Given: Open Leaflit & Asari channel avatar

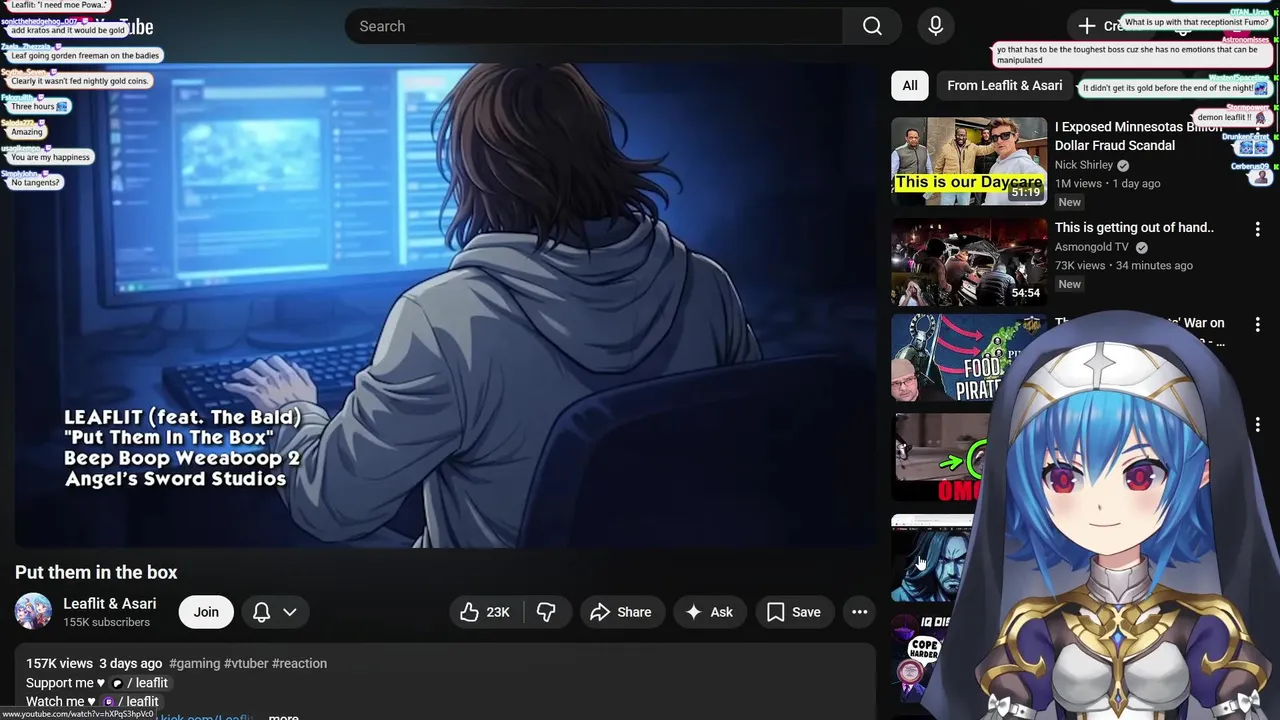Looking at the screenshot, I should tap(33, 612).
